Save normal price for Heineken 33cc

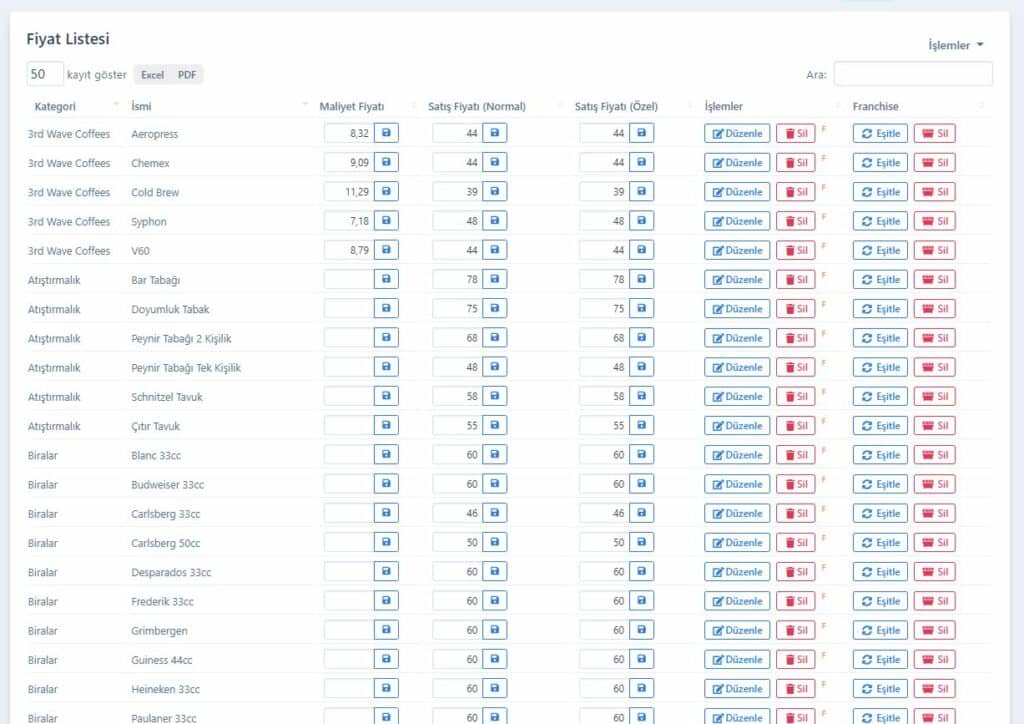494,688
